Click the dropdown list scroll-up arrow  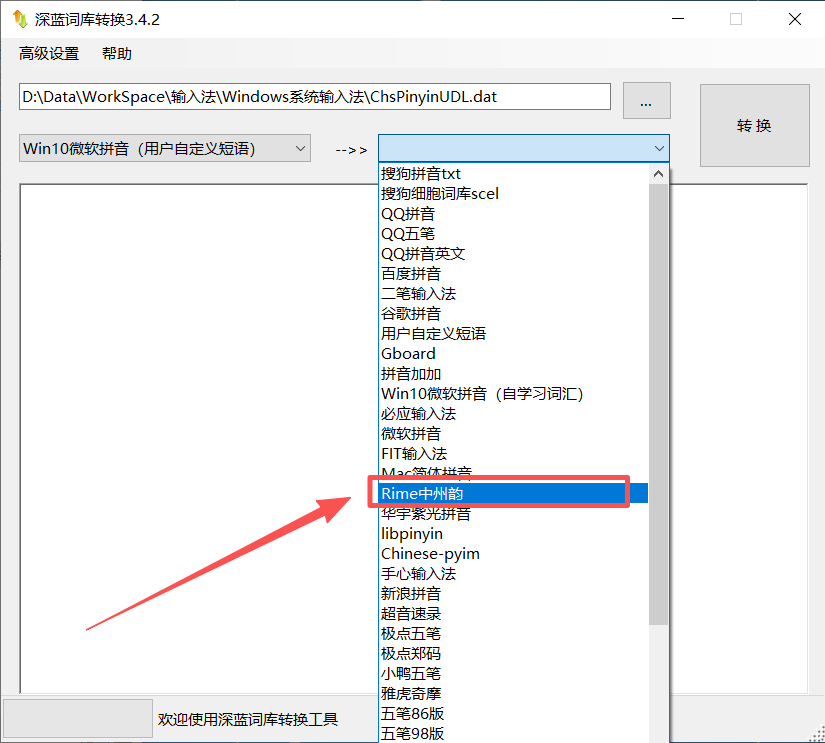(x=658, y=174)
